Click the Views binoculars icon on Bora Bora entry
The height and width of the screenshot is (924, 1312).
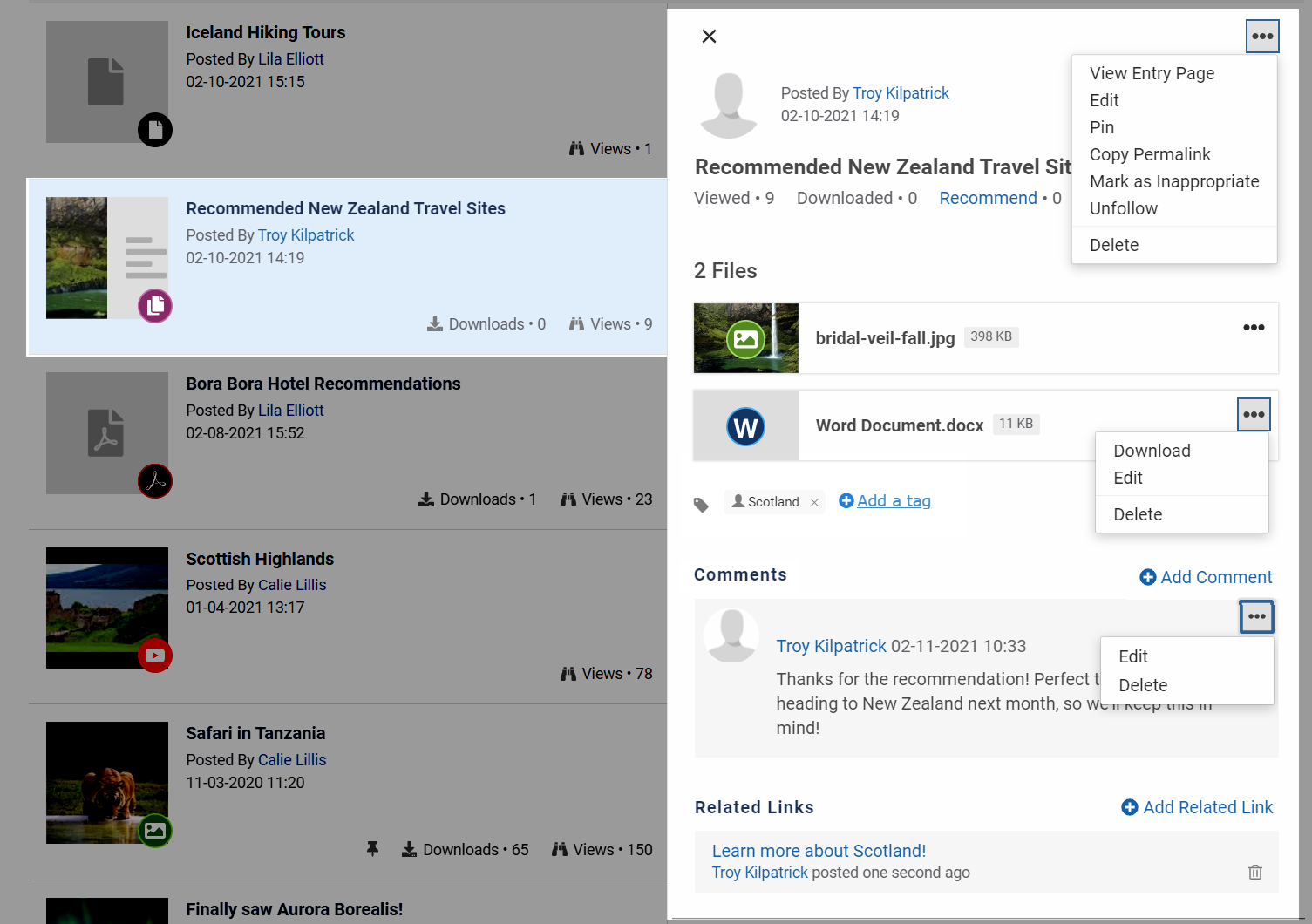click(568, 499)
